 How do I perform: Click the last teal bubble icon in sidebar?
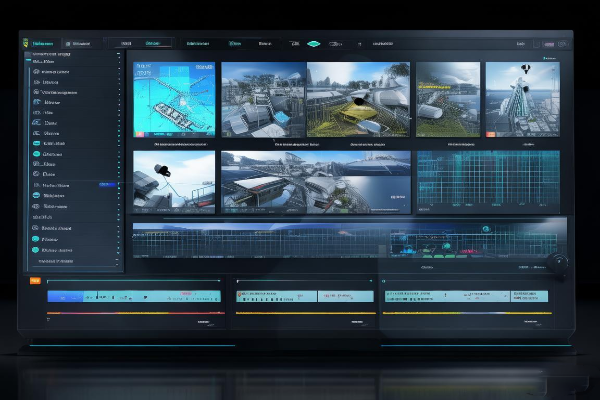36,241
